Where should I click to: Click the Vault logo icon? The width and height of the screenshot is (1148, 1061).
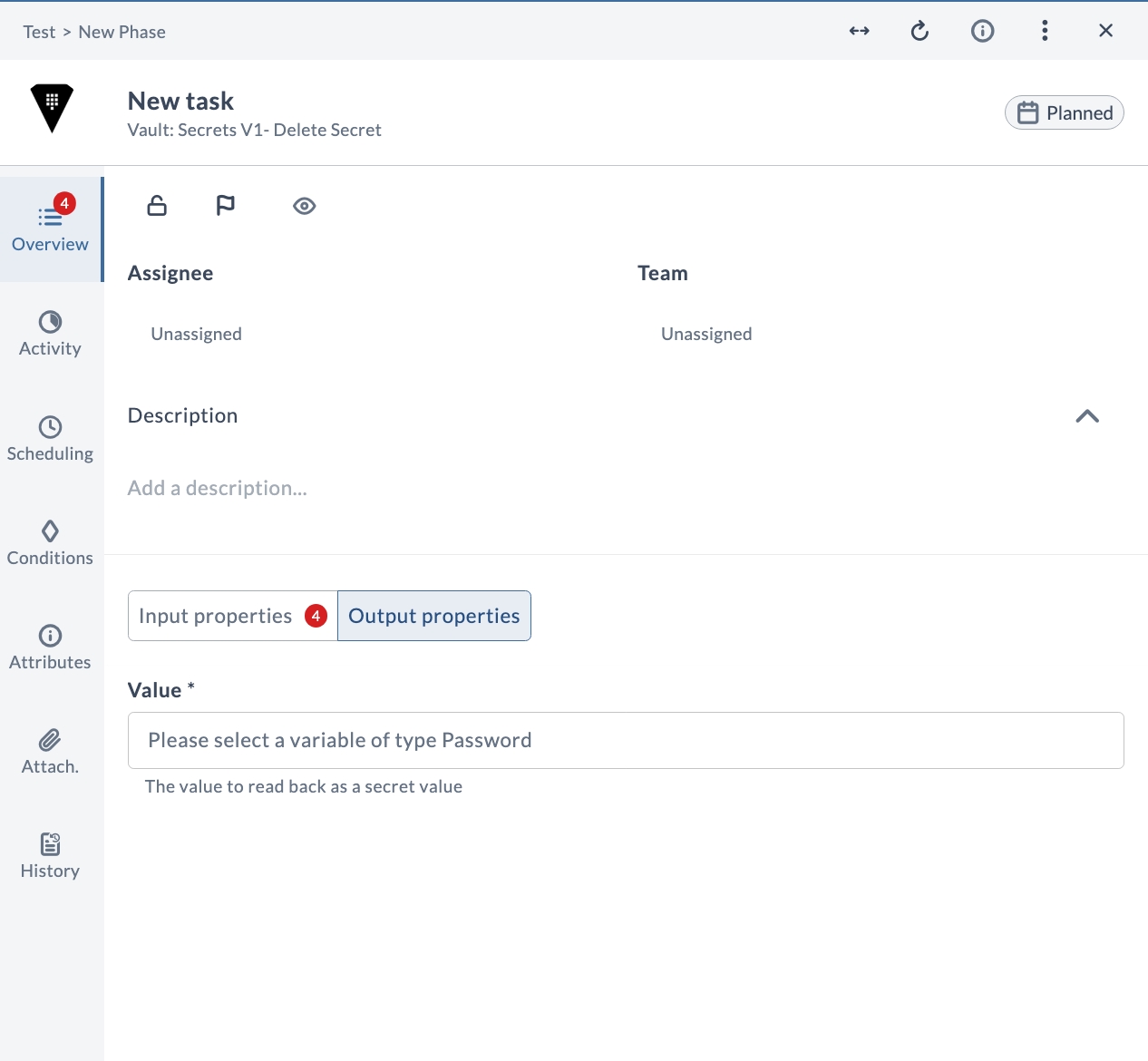[52, 108]
